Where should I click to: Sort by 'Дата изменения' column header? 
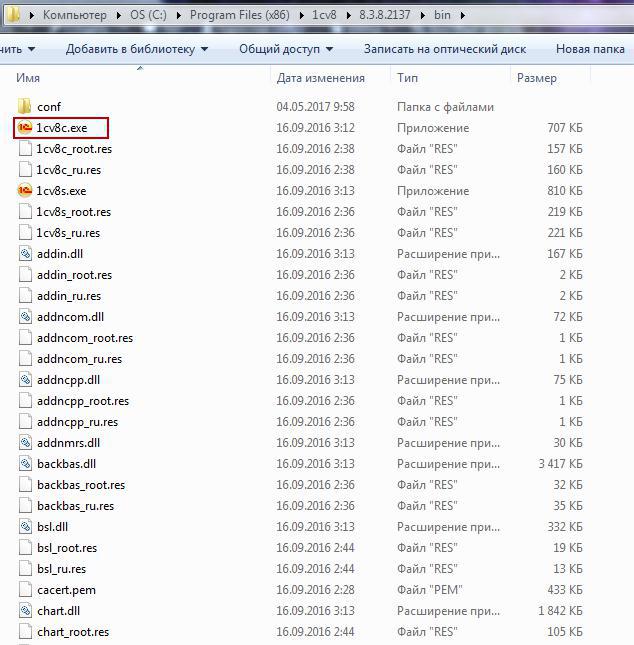click(x=320, y=78)
